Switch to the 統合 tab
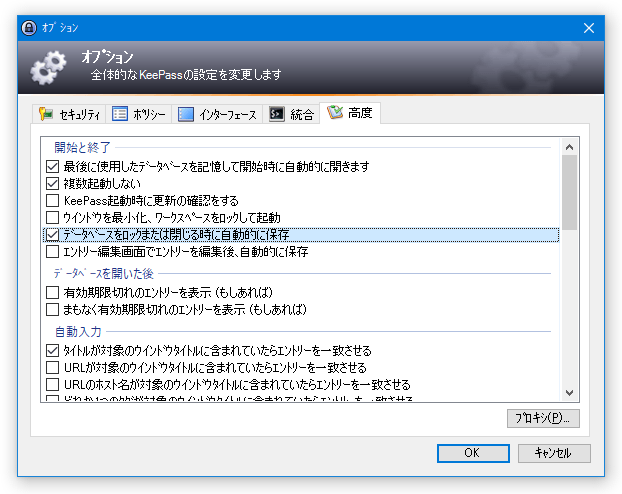 (x=291, y=114)
